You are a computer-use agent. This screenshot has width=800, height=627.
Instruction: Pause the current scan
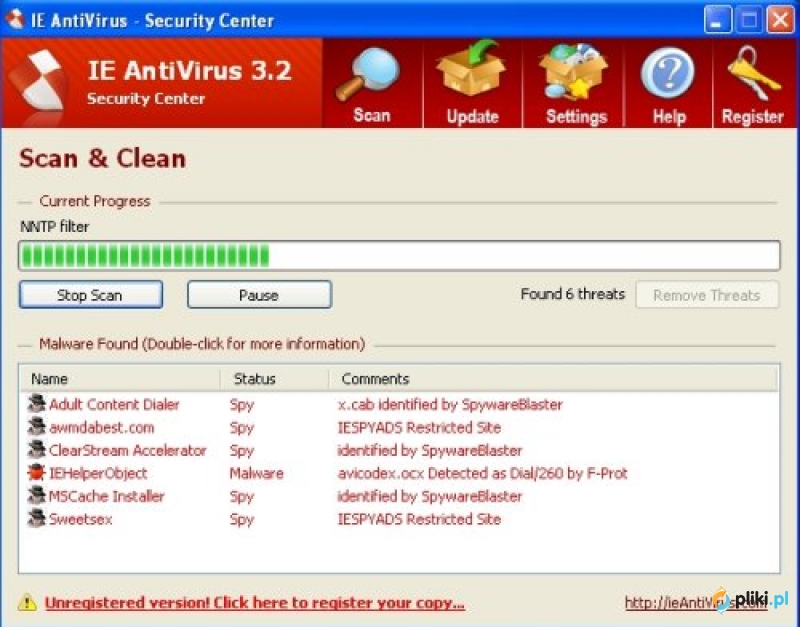(259, 294)
